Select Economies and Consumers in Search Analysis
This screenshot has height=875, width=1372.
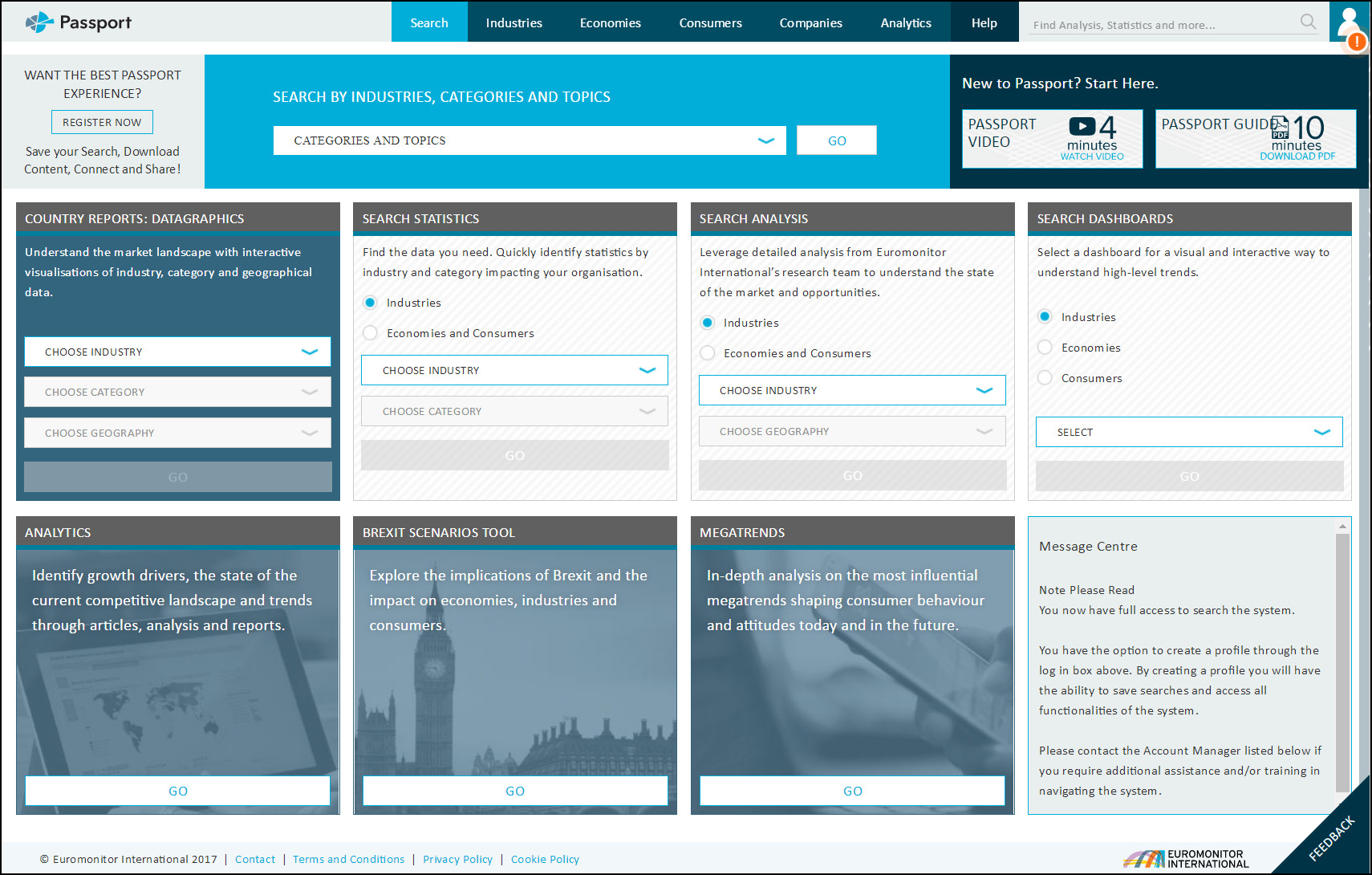(x=707, y=353)
